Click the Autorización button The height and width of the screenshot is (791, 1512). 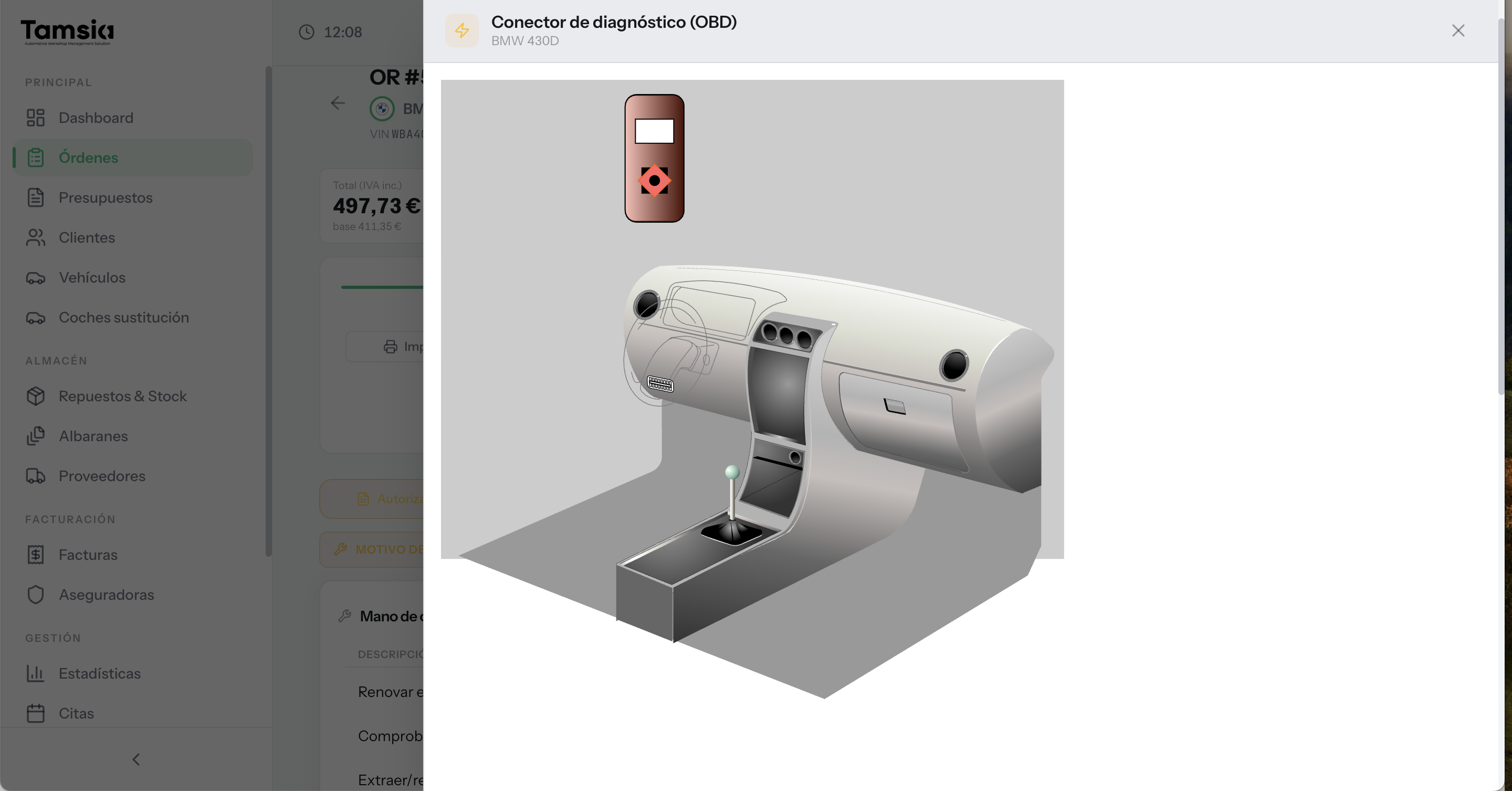[372, 498]
